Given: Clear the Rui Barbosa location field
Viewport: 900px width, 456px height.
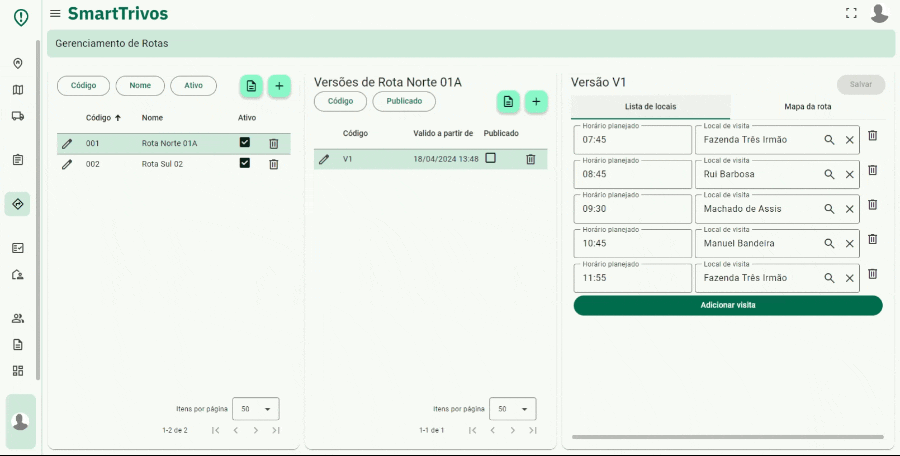Looking at the screenshot, I should 849,174.
